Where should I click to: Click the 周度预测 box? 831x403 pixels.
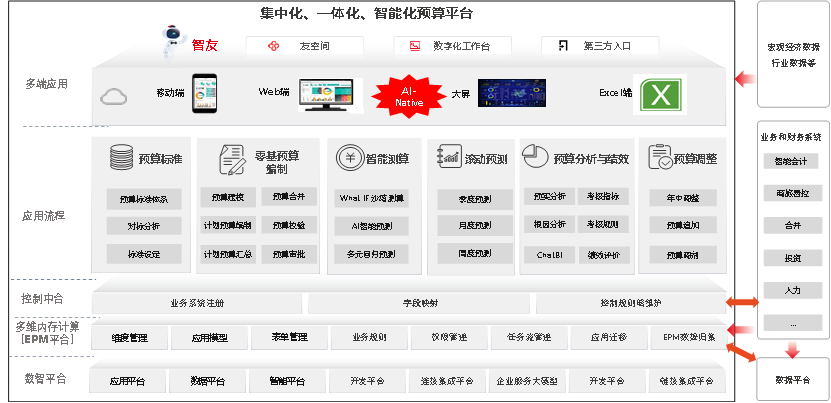475,253
